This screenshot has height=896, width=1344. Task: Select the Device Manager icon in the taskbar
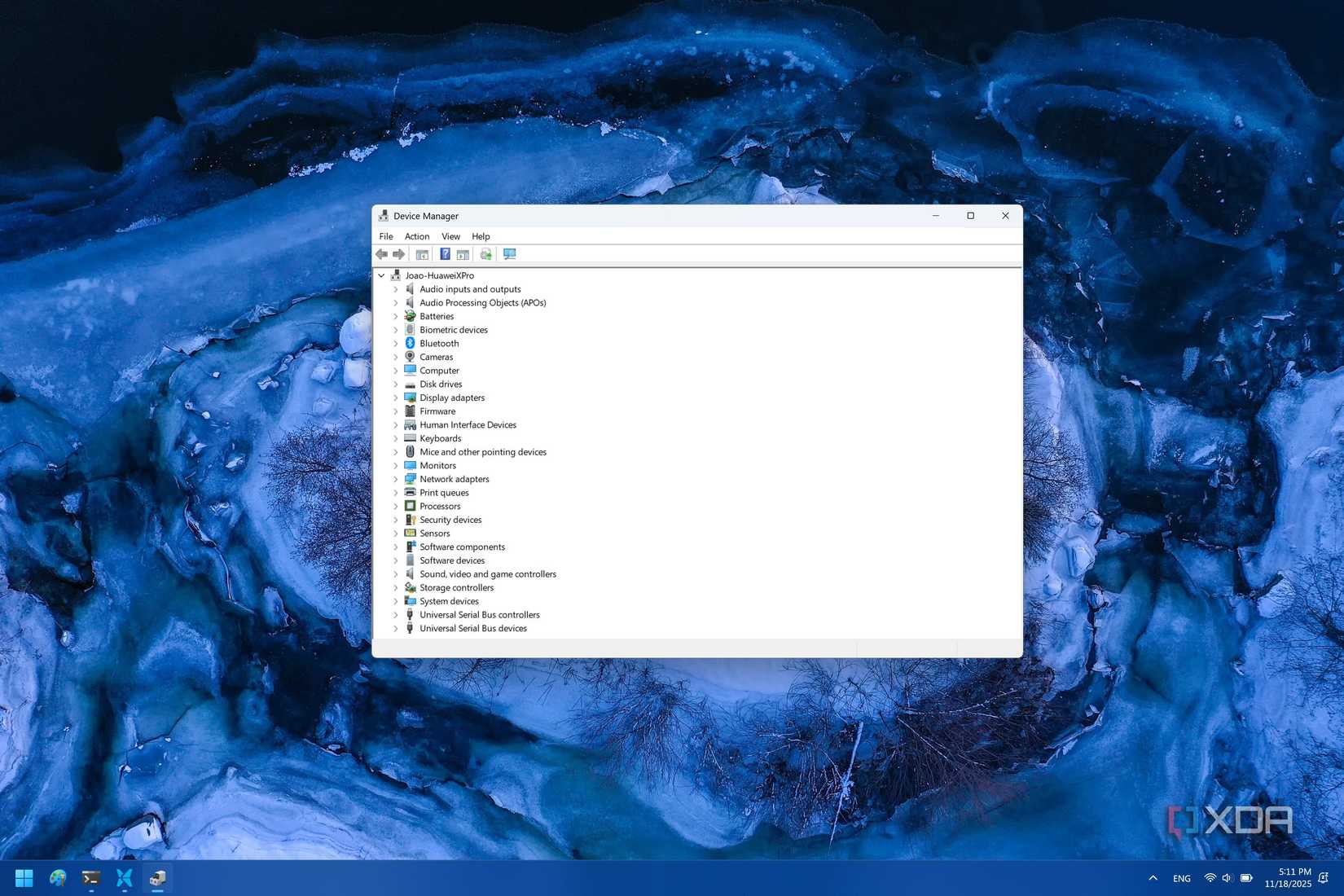[x=157, y=878]
